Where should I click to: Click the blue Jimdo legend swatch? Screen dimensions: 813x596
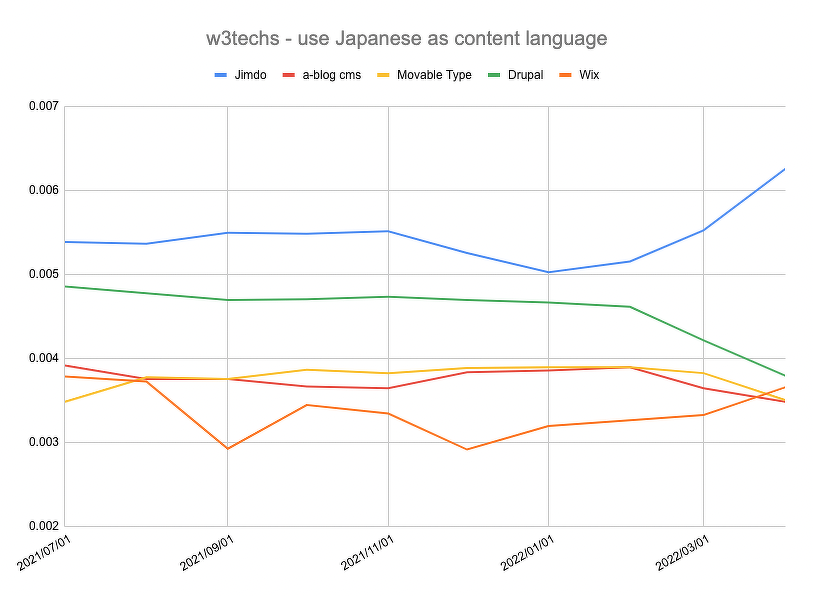(222, 75)
